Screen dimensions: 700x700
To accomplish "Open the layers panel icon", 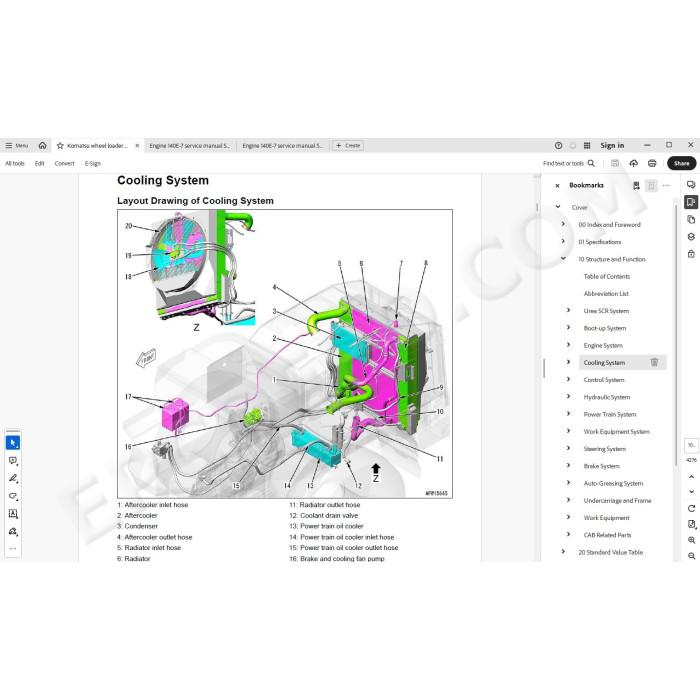I will [691, 237].
